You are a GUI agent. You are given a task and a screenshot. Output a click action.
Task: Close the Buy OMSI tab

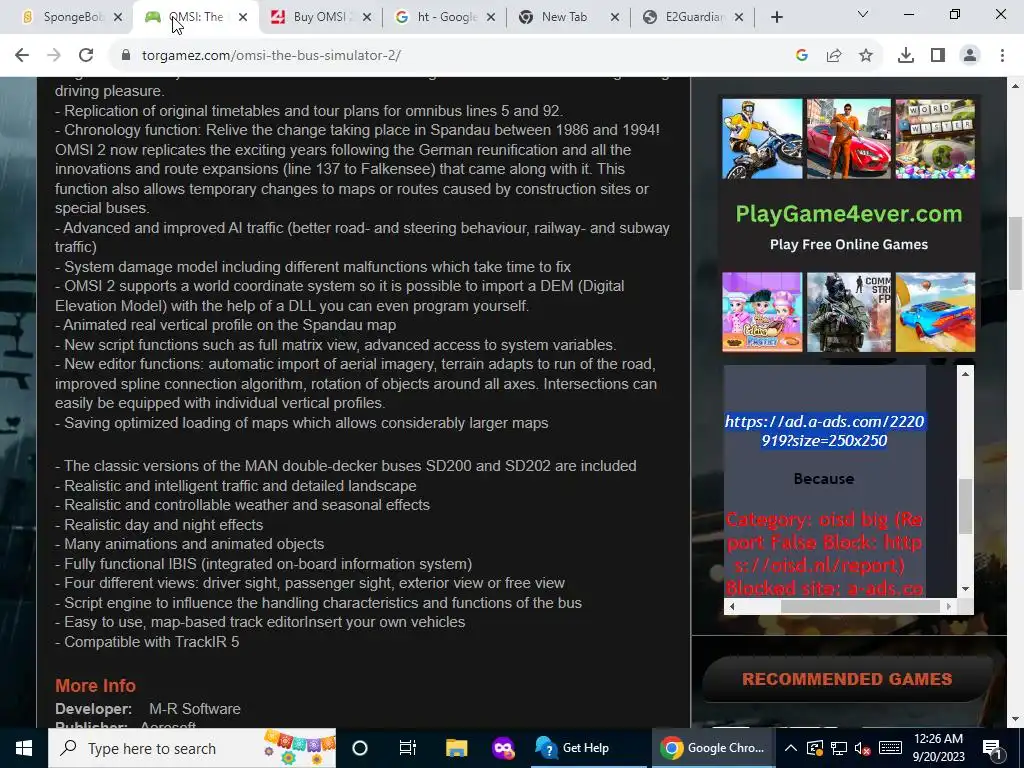point(367,18)
